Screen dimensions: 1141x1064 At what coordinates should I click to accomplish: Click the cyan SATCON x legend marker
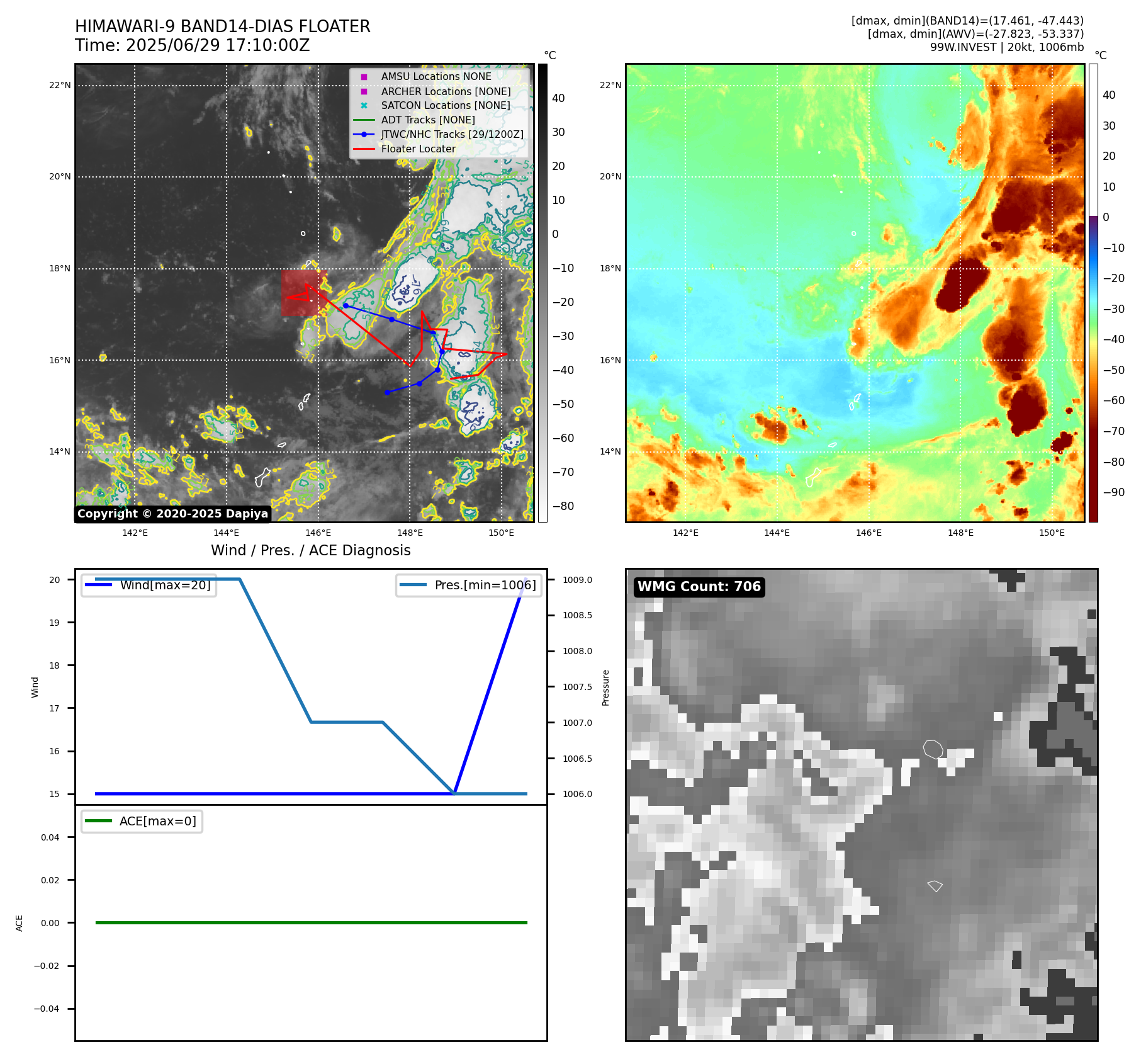[x=364, y=106]
